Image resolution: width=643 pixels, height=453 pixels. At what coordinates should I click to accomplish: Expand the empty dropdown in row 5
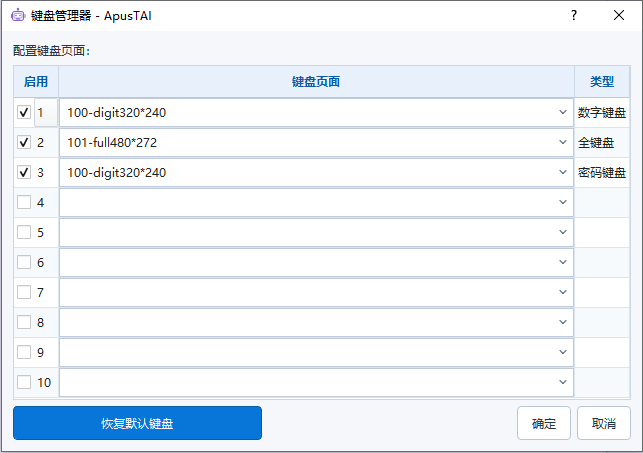tap(316, 232)
